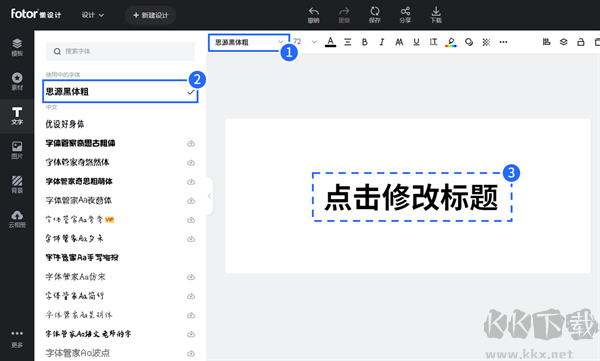
Task: Open the text color A swatch
Action: tap(330, 42)
